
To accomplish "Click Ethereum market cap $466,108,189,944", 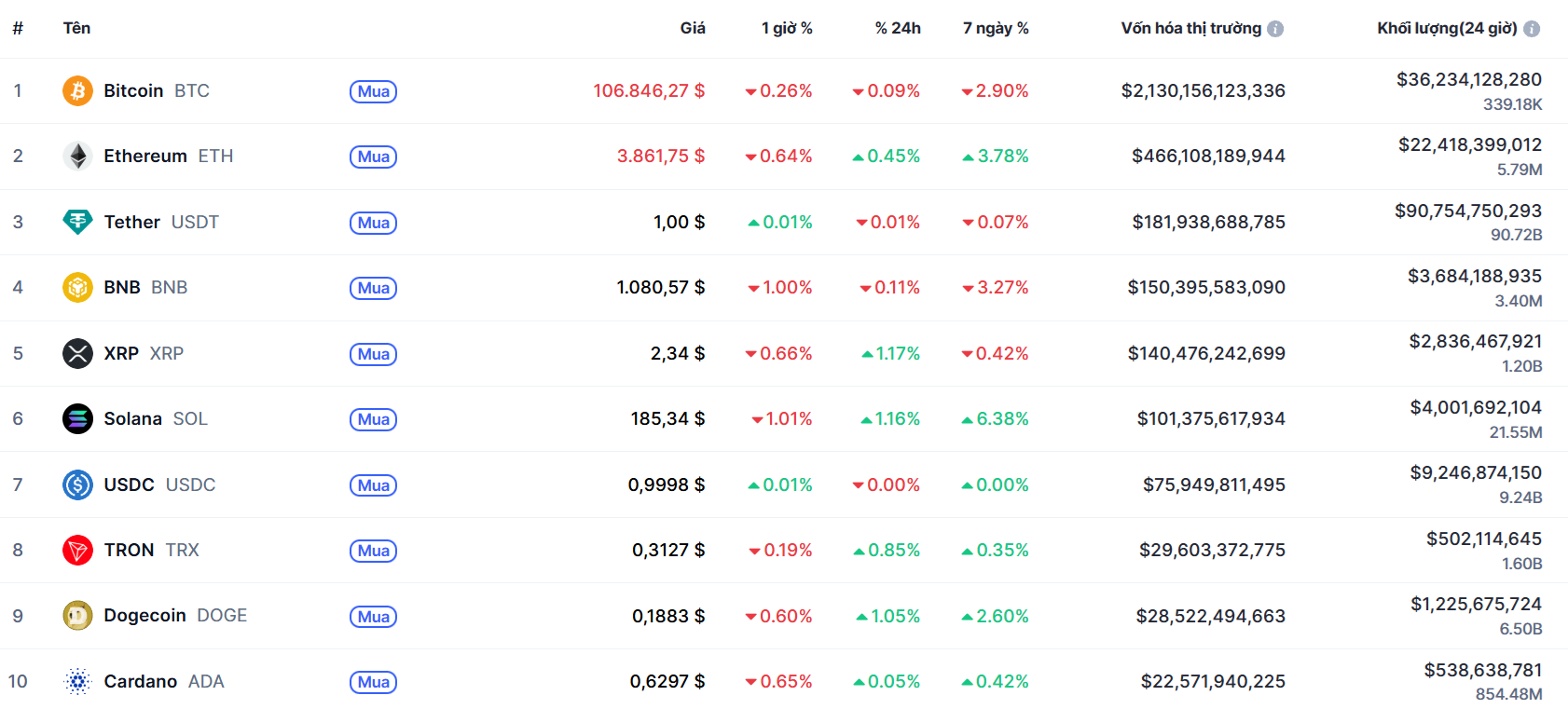I will pos(1208,156).
